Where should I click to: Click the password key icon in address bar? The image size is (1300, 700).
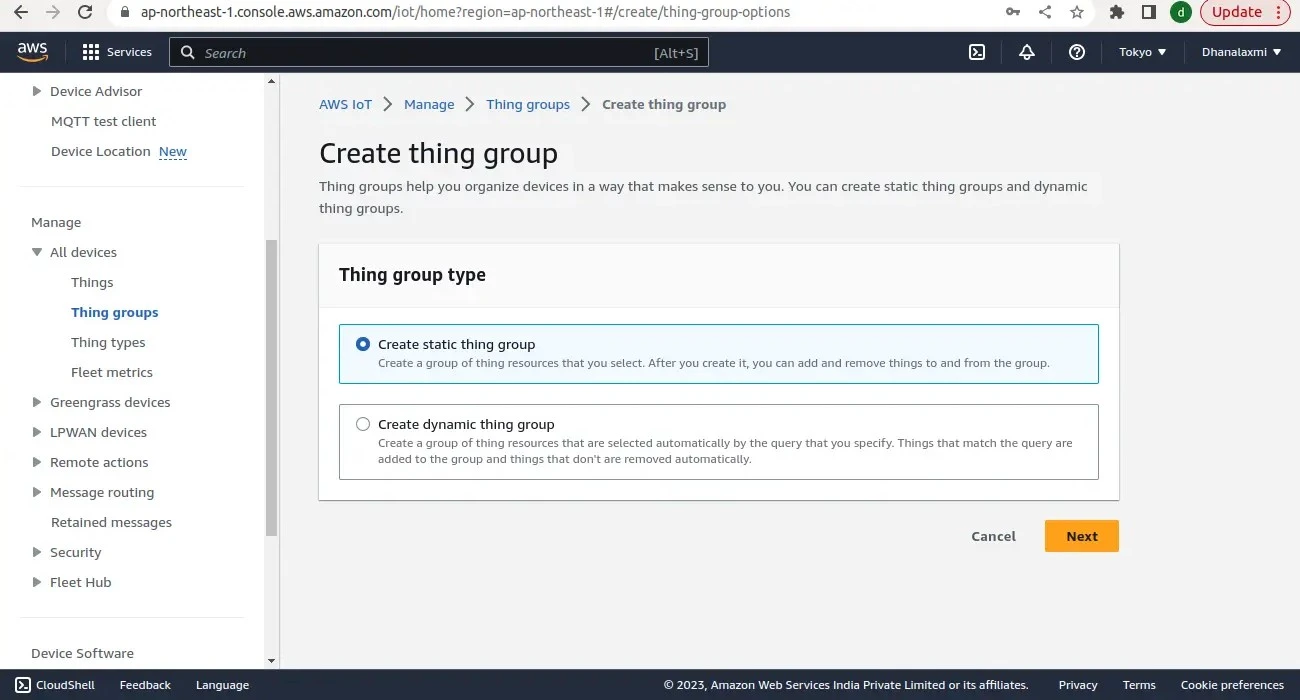(x=1013, y=12)
